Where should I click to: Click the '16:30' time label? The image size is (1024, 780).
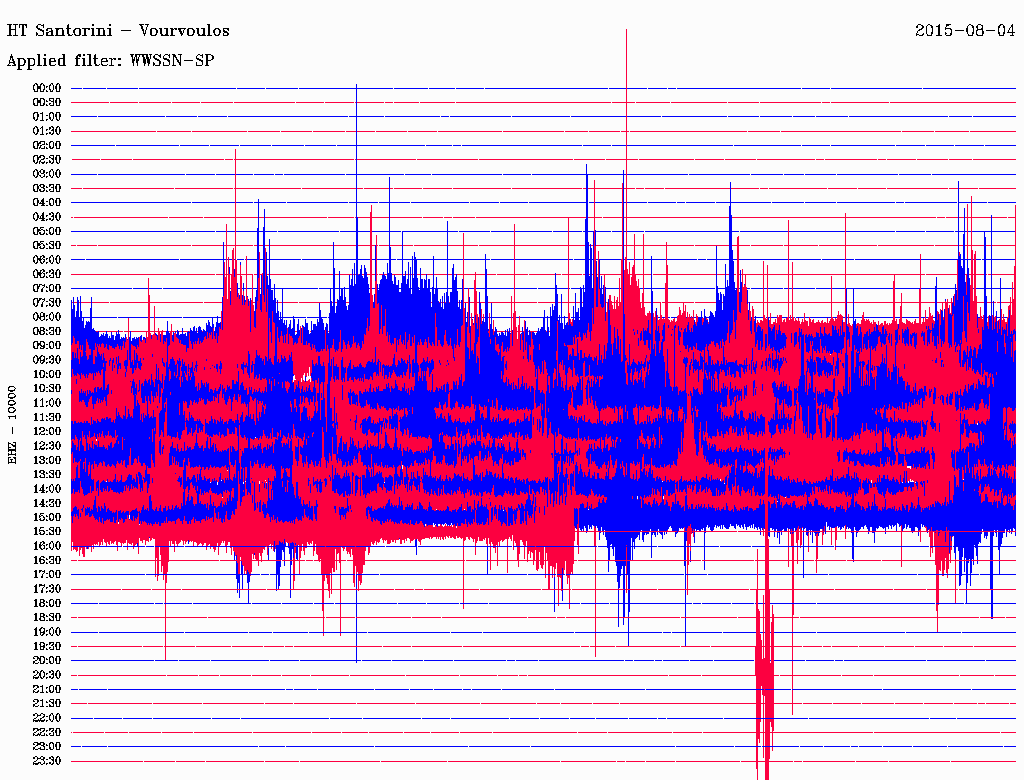(x=47, y=561)
